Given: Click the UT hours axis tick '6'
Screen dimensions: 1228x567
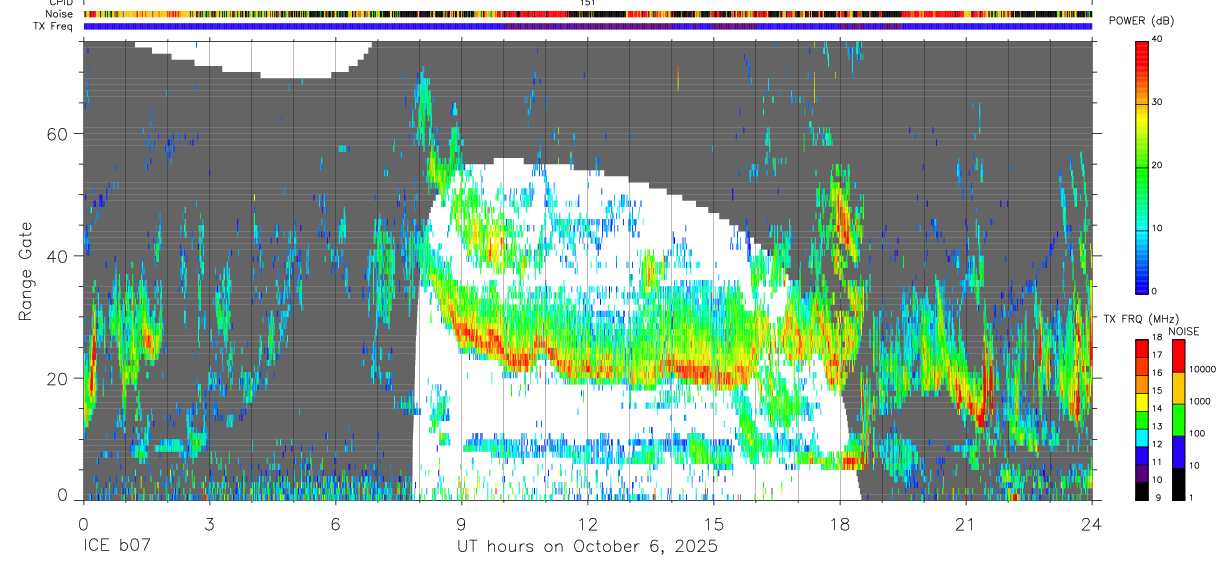Looking at the screenshot, I should pyautogui.click(x=335, y=523).
